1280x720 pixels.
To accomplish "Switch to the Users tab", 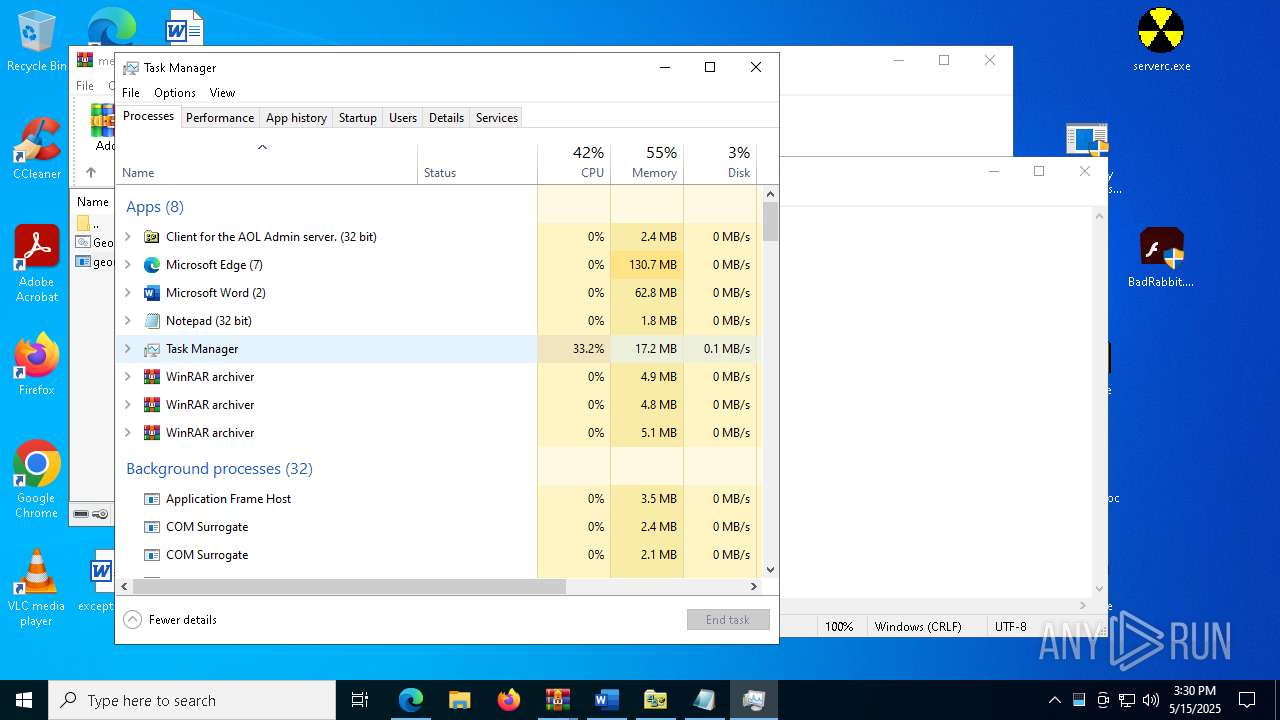I will point(403,117).
